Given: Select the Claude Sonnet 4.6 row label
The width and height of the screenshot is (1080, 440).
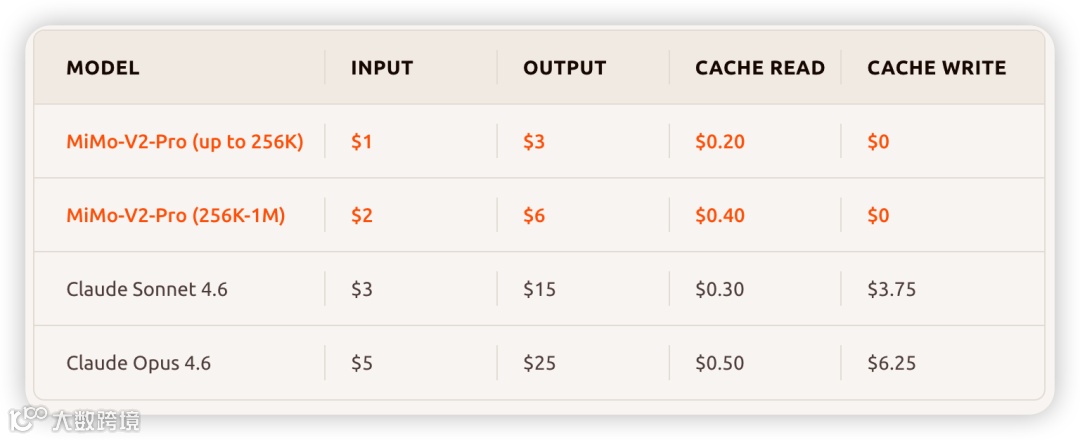Looking at the screenshot, I should point(147,289).
